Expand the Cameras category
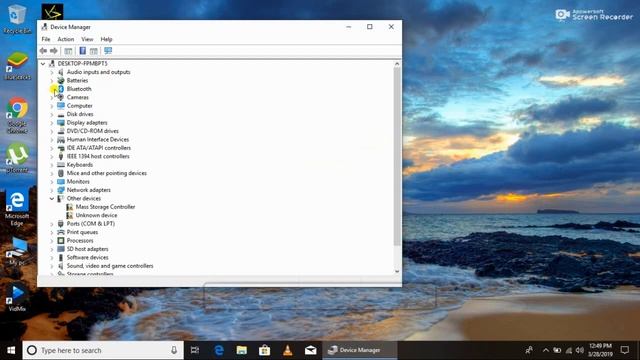Viewport: 640px width, 360px height. [x=52, y=98]
